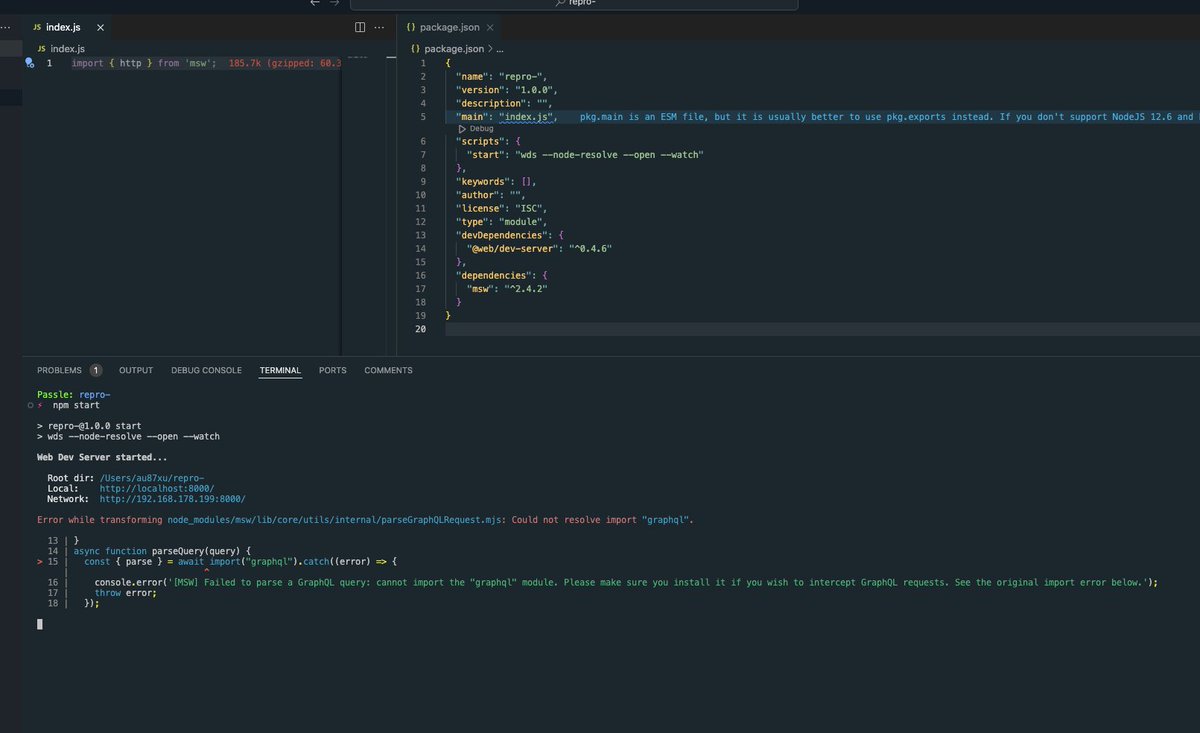Open the http://localhost:8000/ link
1200x733 pixels.
pos(159,488)
